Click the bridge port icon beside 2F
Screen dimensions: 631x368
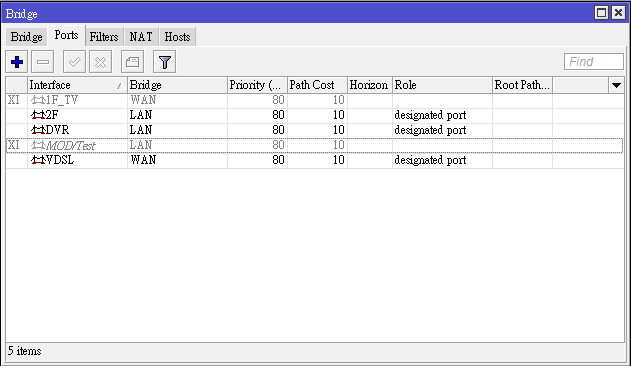38,115
